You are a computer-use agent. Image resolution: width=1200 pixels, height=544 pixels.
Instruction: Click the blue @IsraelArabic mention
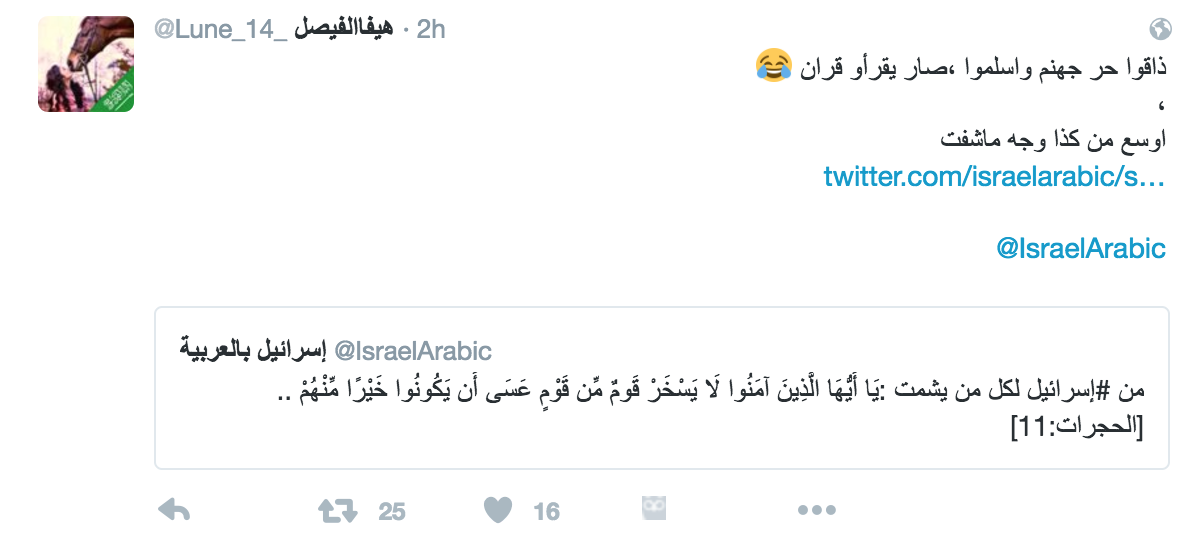(1081, 248)
